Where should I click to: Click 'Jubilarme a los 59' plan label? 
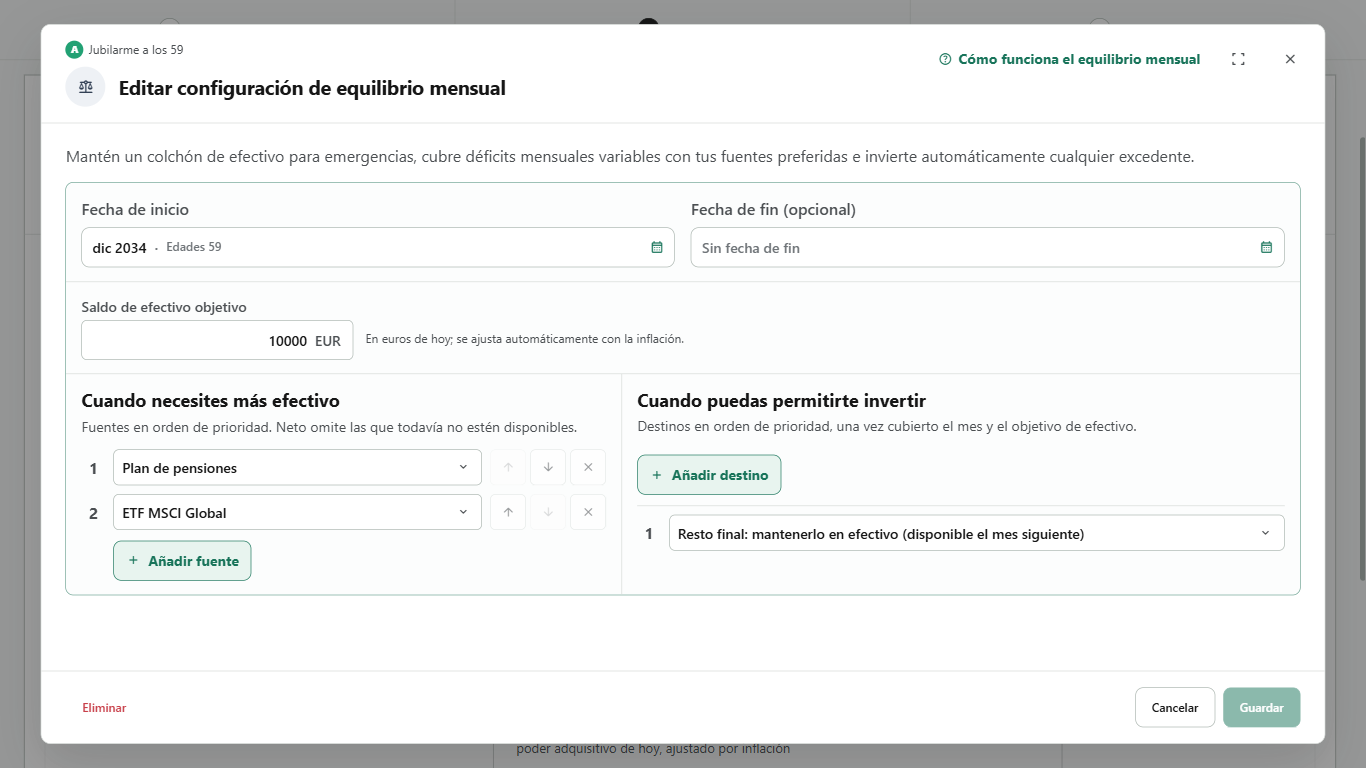[x=136, y=50]
